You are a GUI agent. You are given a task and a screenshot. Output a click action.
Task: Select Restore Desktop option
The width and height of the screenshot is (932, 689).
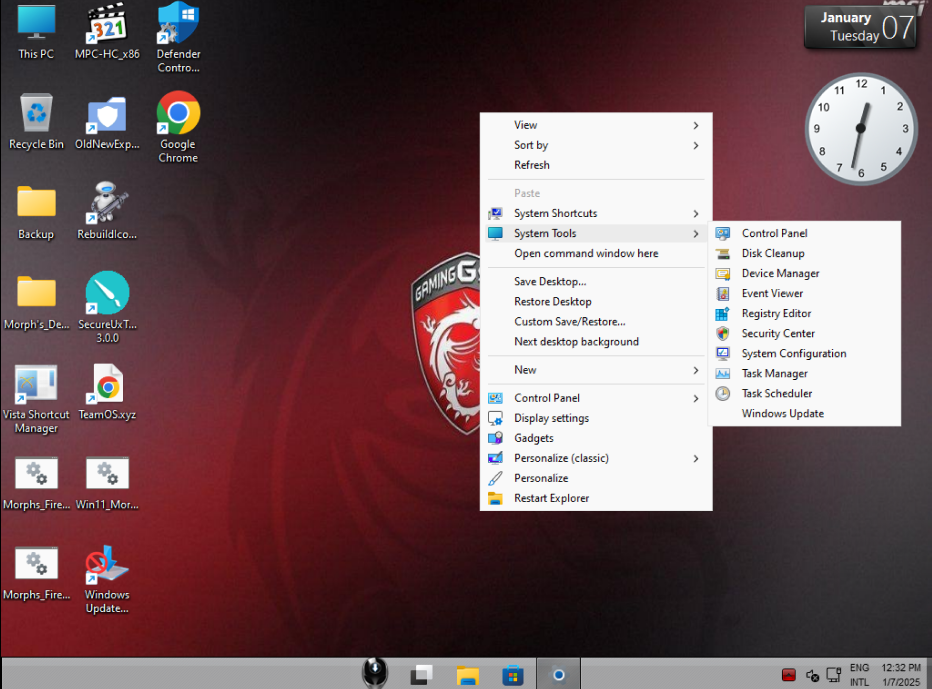pyautogui.click(x=596, y=302)
